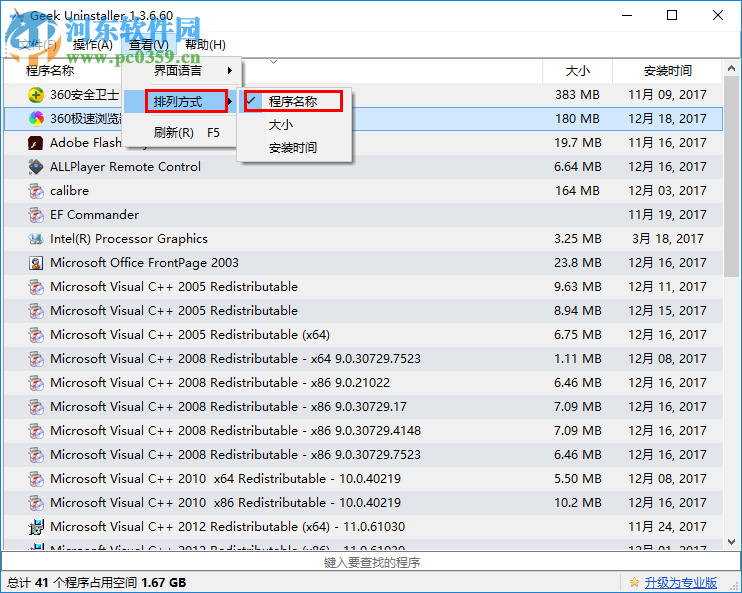
Task: Click the Intel(R) Processor Graphics icon
Action: tap(36, 239)
